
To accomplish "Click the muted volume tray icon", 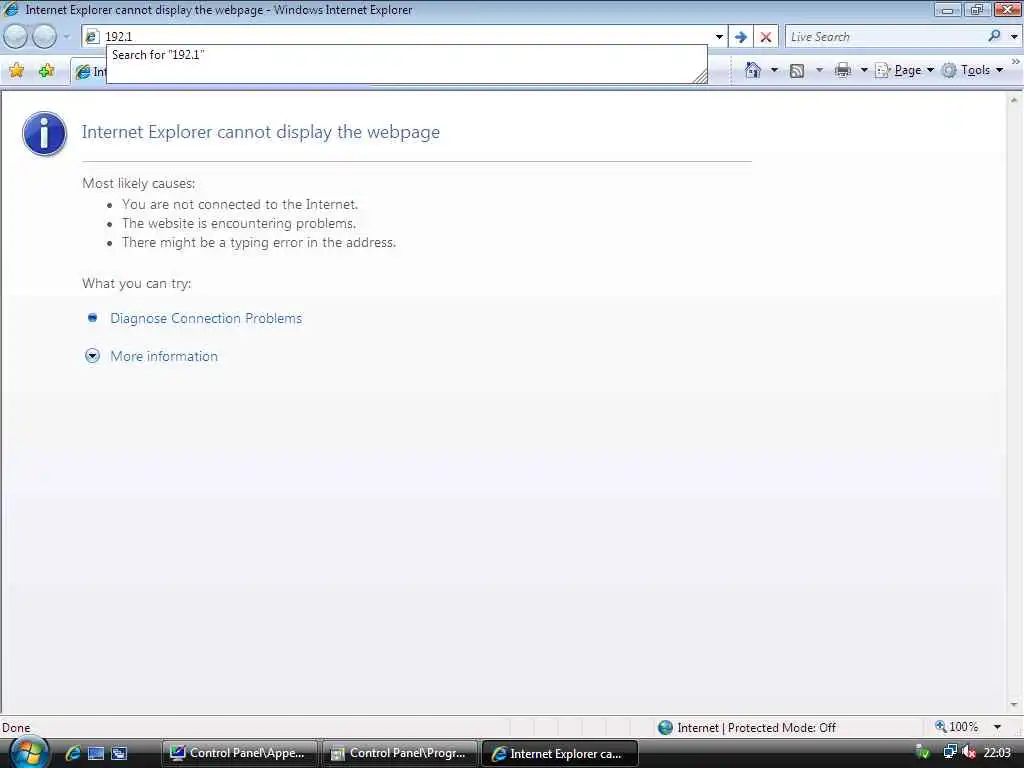I will coord(968,752).
